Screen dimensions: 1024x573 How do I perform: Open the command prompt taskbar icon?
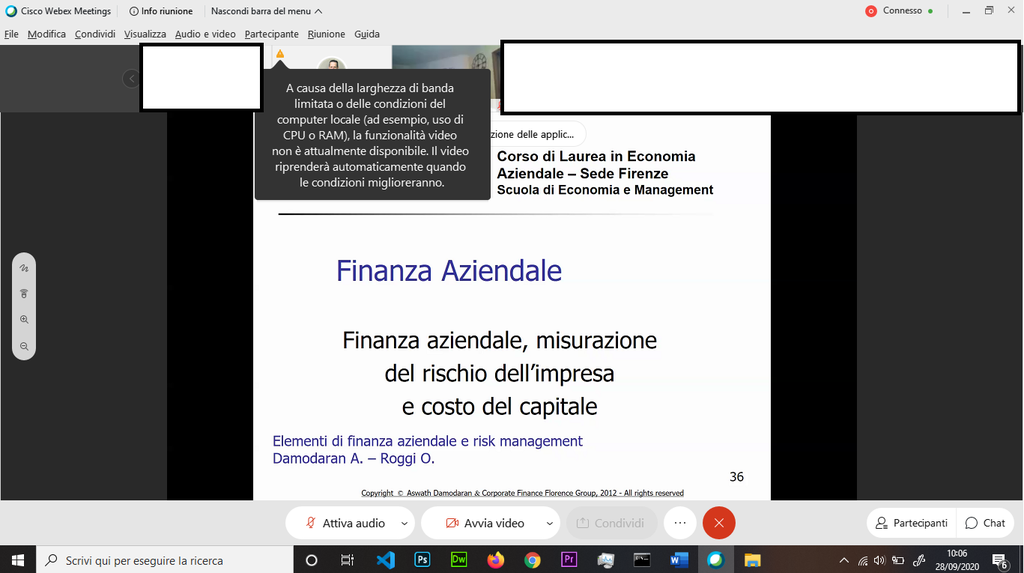click(x=642, y=560)
